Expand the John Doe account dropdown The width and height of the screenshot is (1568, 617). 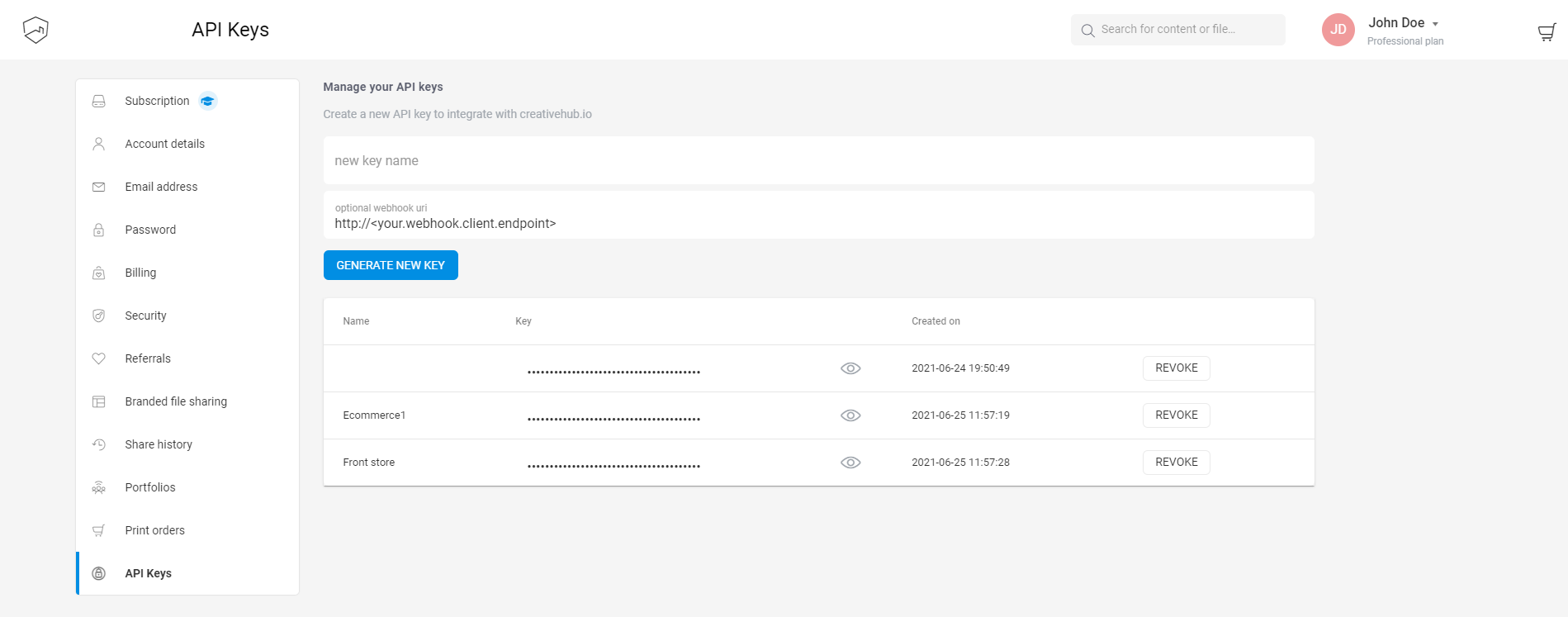click(x=1435, y=24)
